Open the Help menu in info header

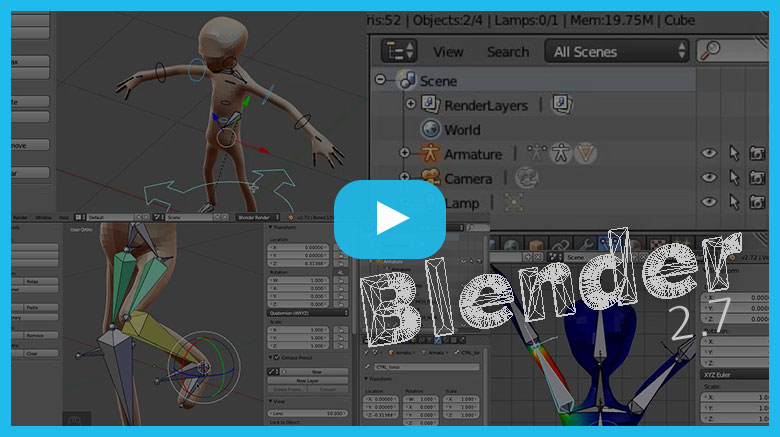64,218
